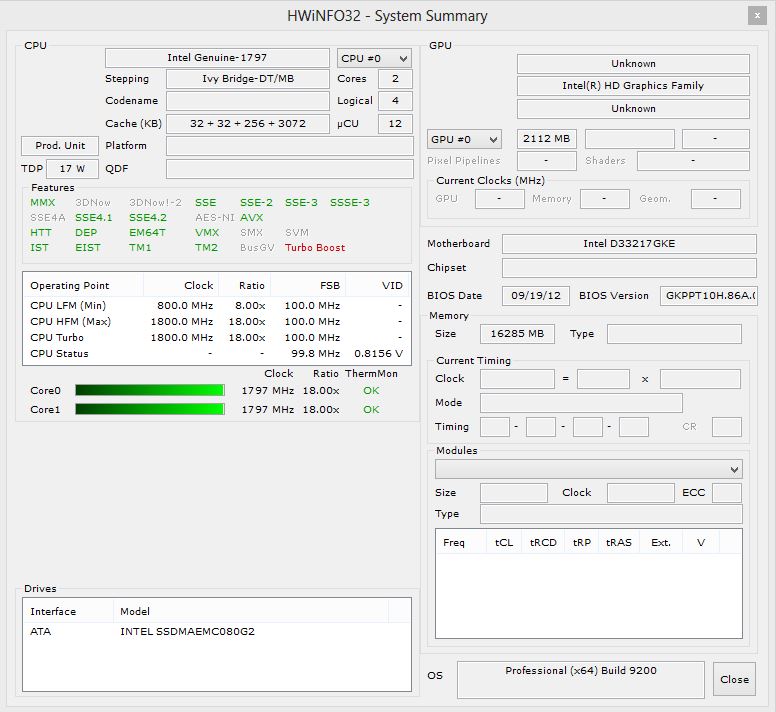Screen dimensions: 776x712
Task: Close the System Summary window via title bar X
Action: coord(759,15)
